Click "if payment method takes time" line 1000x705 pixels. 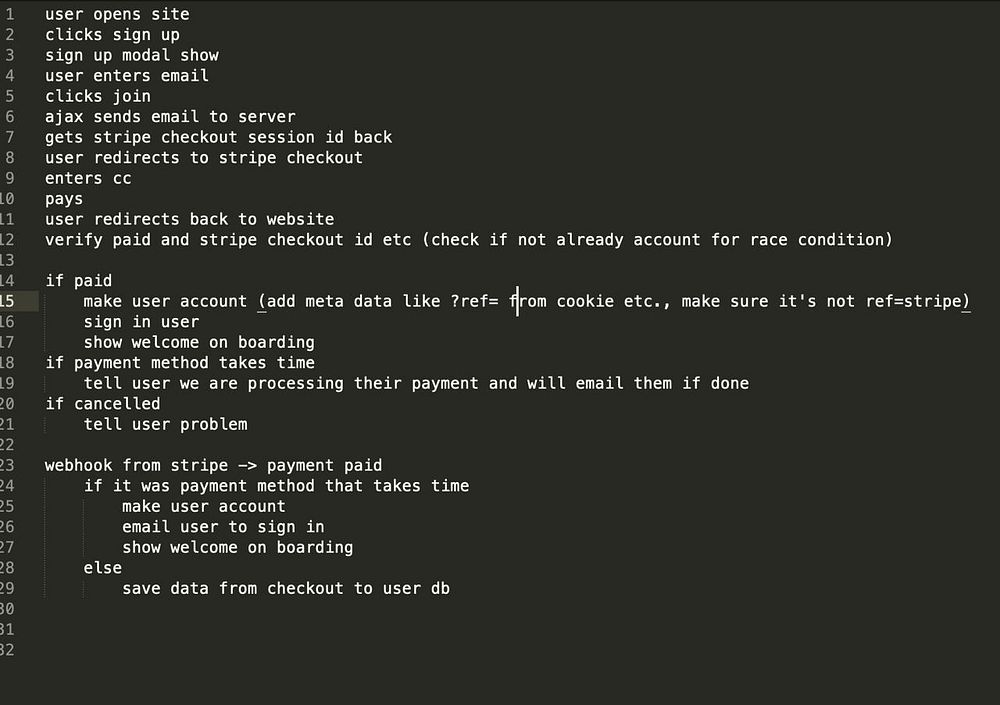click(180, 363)
